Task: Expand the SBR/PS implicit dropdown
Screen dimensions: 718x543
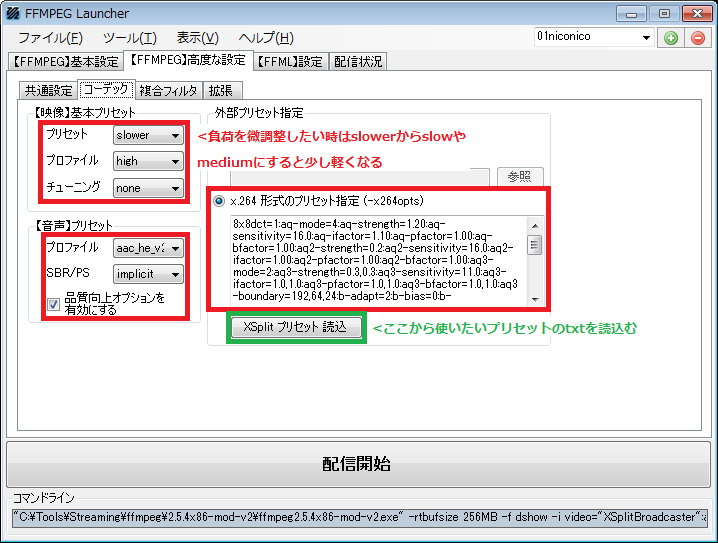Action: click(148, 274)
